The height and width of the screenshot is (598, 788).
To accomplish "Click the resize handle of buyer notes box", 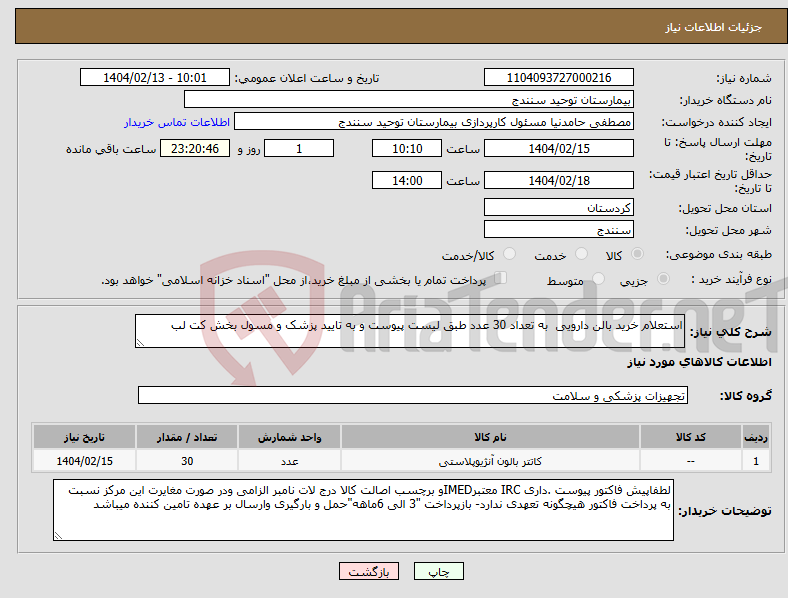I will 58,536.
